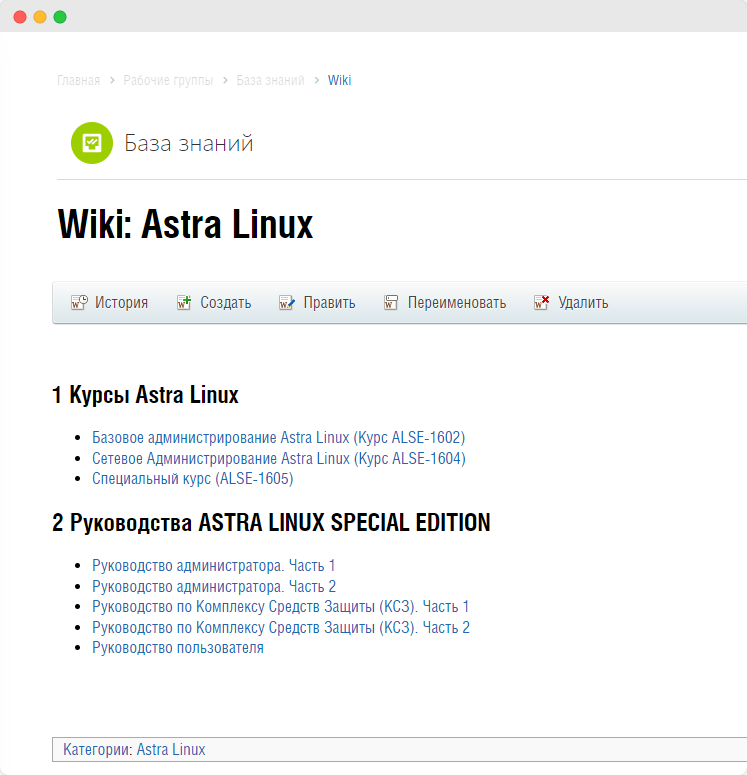The image size is (747, 775).
Task: Open Базовое администрирование Astra Linux course link
Action: 278,437
